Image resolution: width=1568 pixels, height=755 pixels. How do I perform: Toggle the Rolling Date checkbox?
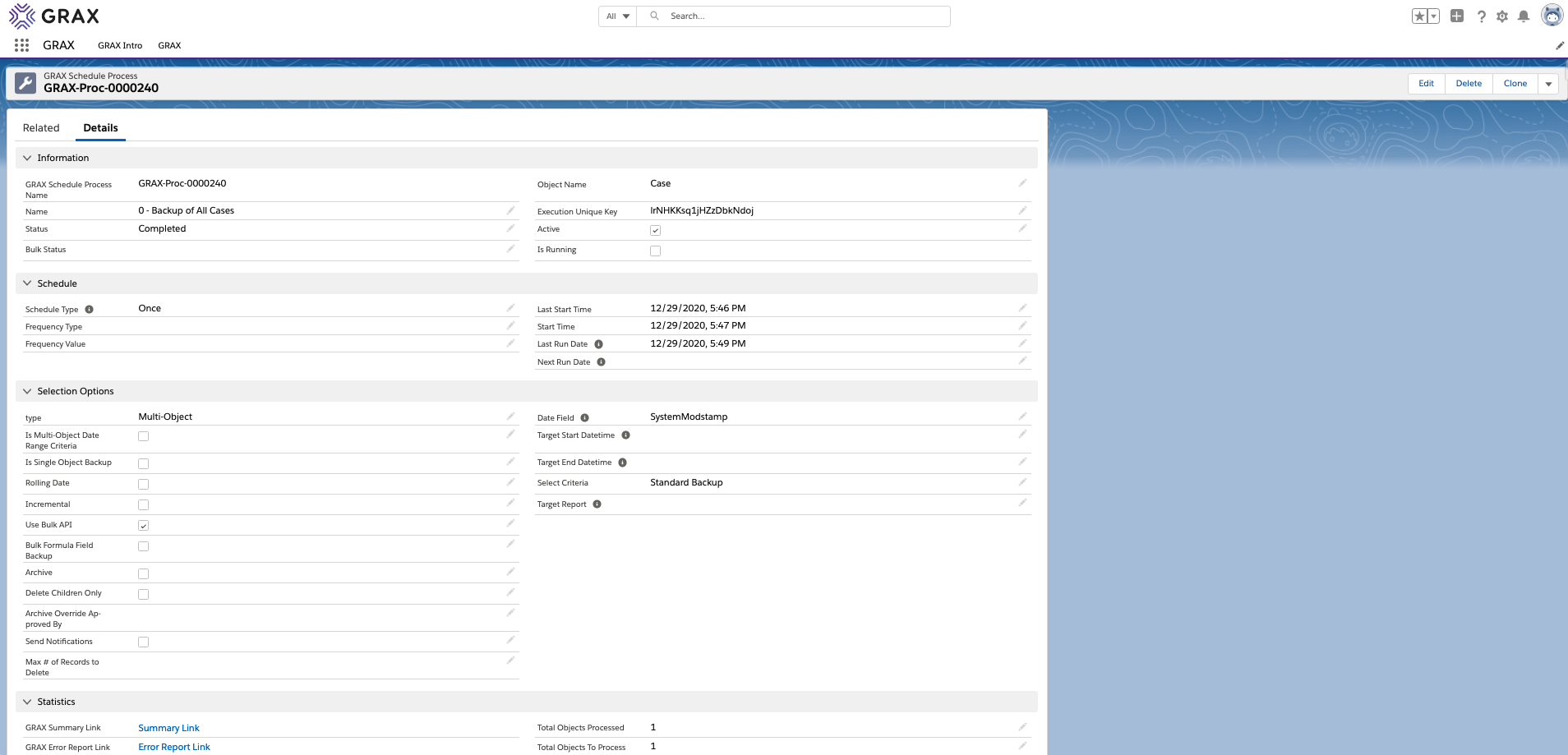pyautogui.click(x=143, y=484)
